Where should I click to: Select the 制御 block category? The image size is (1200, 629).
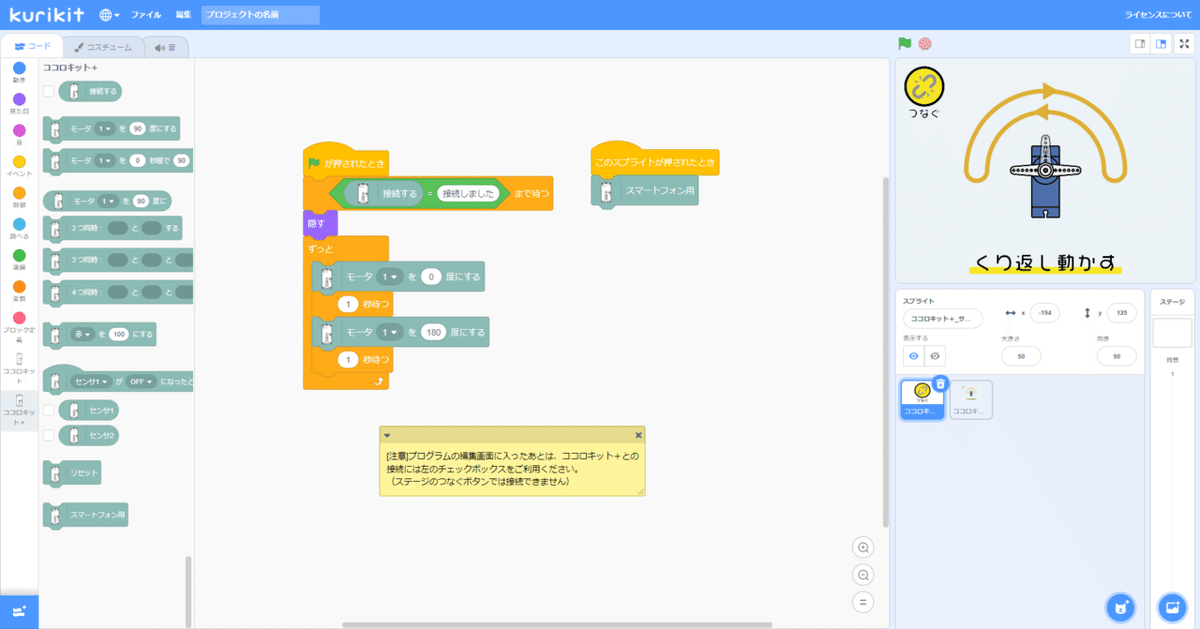tap(19, 196)
